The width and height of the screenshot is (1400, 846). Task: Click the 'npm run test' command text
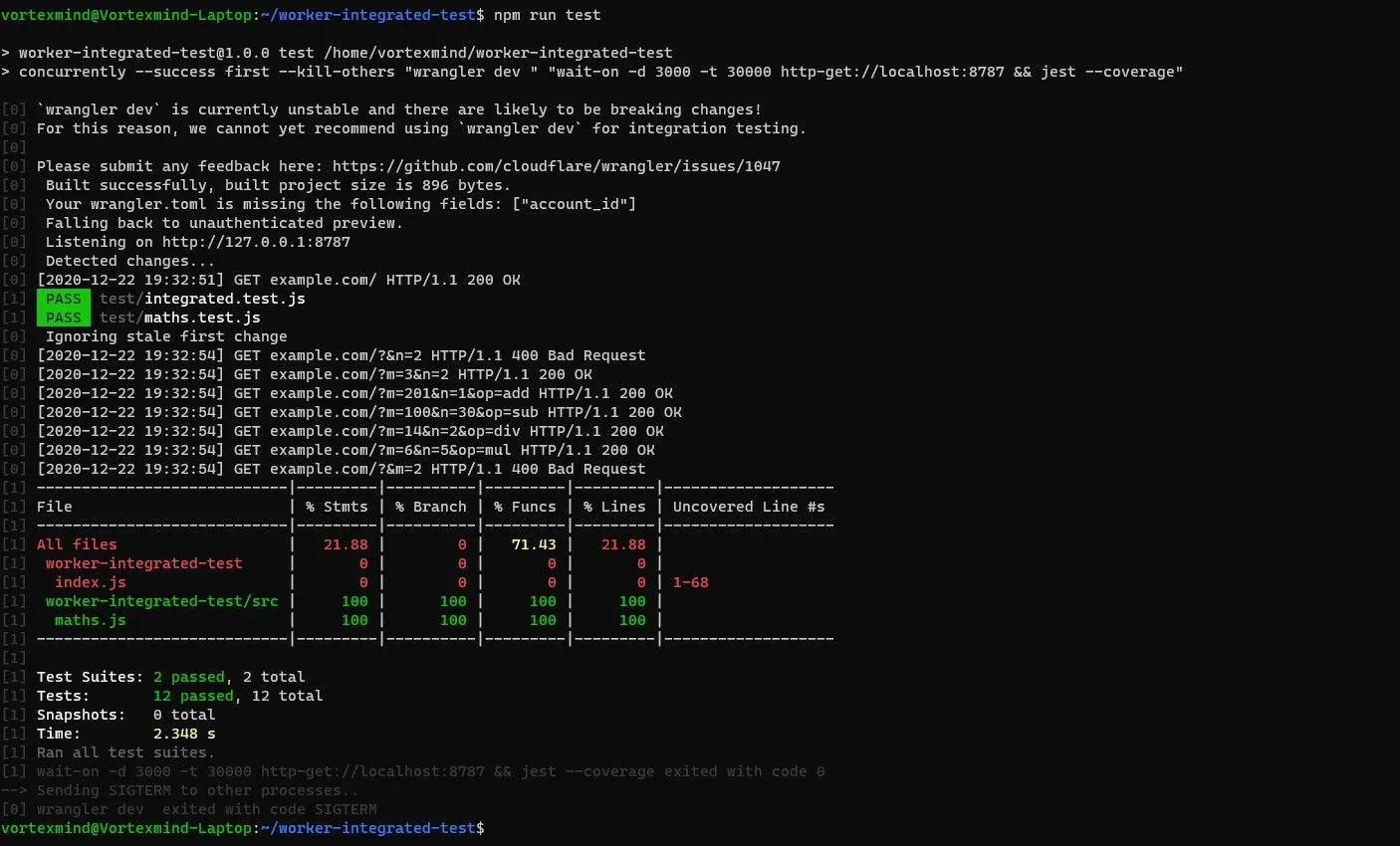pyautogui.click(x=548, y=15)
